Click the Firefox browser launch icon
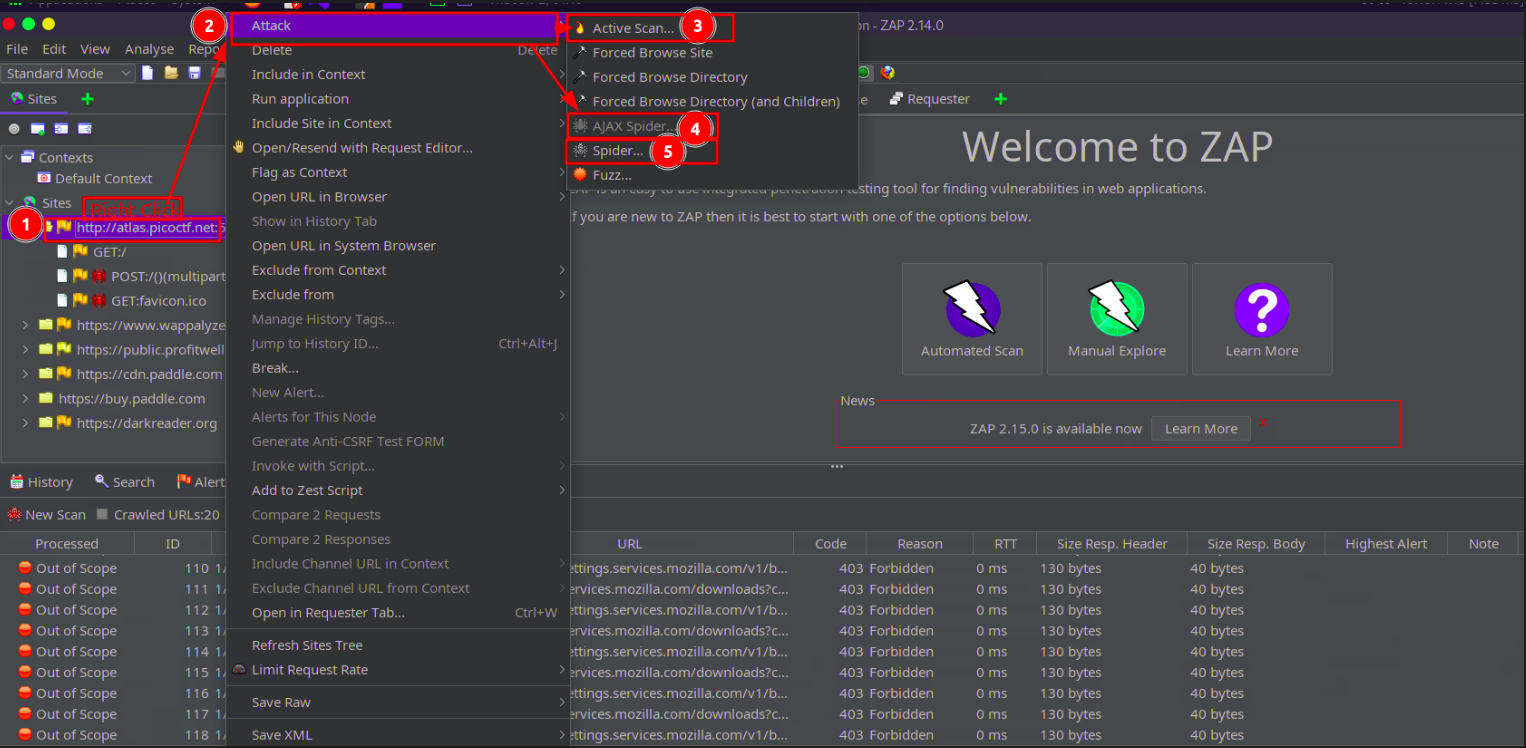1526x748 pixels. tap(886, 73)
